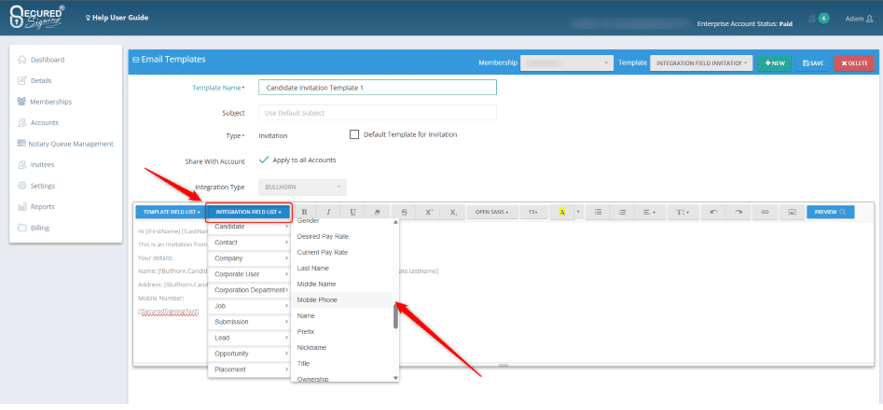The width and height of the screenshot is (883, 410).
Task: Expand the Candidate submenu
Action: pos(249,226)
